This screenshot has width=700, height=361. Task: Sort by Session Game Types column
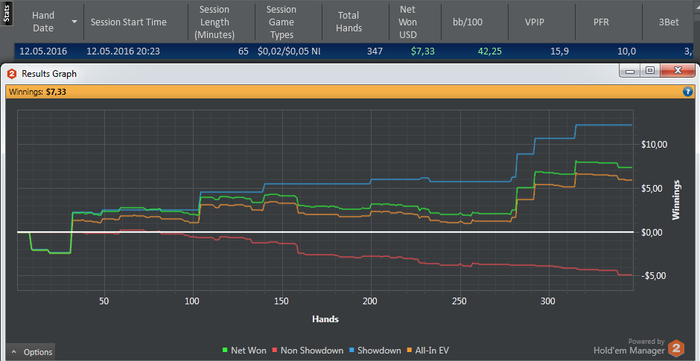(281, 22)
